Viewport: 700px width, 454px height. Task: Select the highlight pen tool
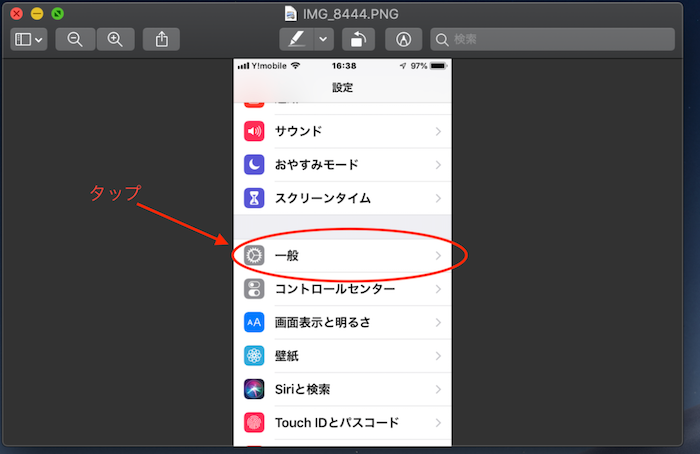click(x=296, y=39)
